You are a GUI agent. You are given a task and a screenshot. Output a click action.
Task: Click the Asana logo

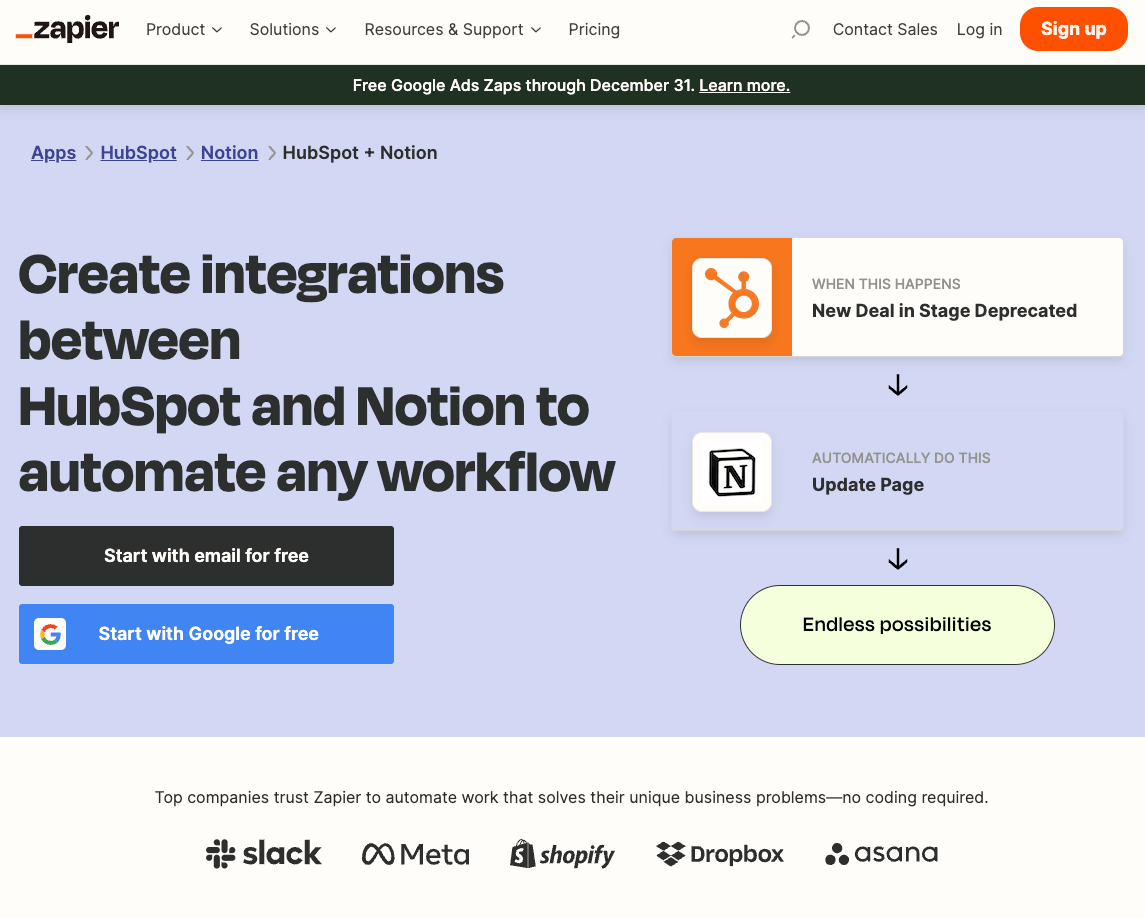[881, 853]
